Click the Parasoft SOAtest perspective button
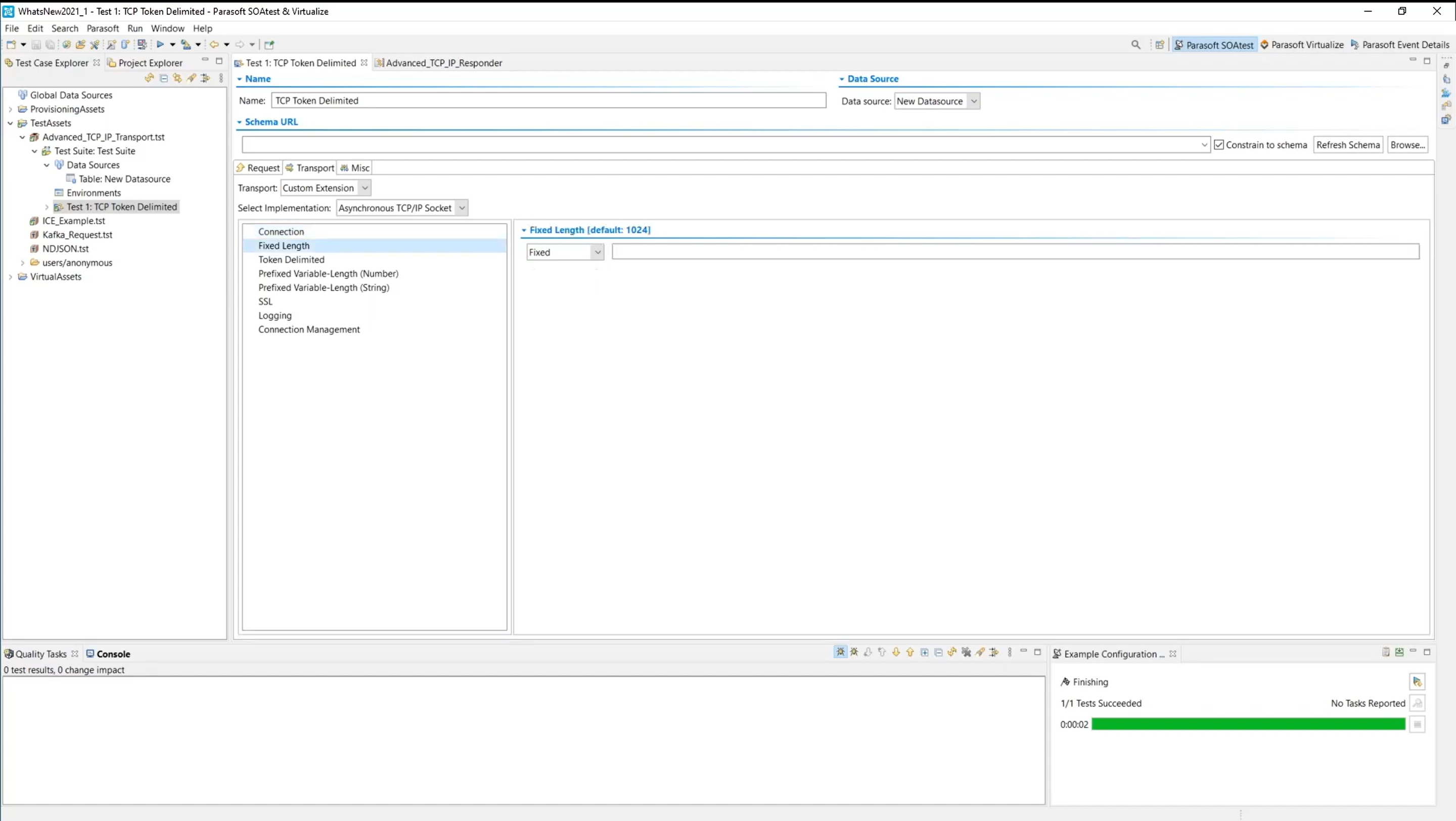 (x=1214, y=45)
